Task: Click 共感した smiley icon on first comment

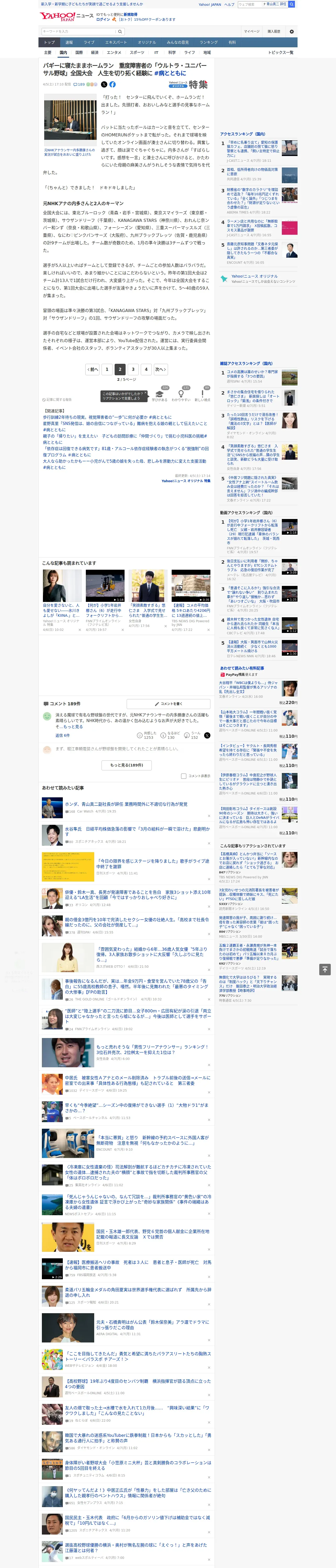Action: pos(140,735)
